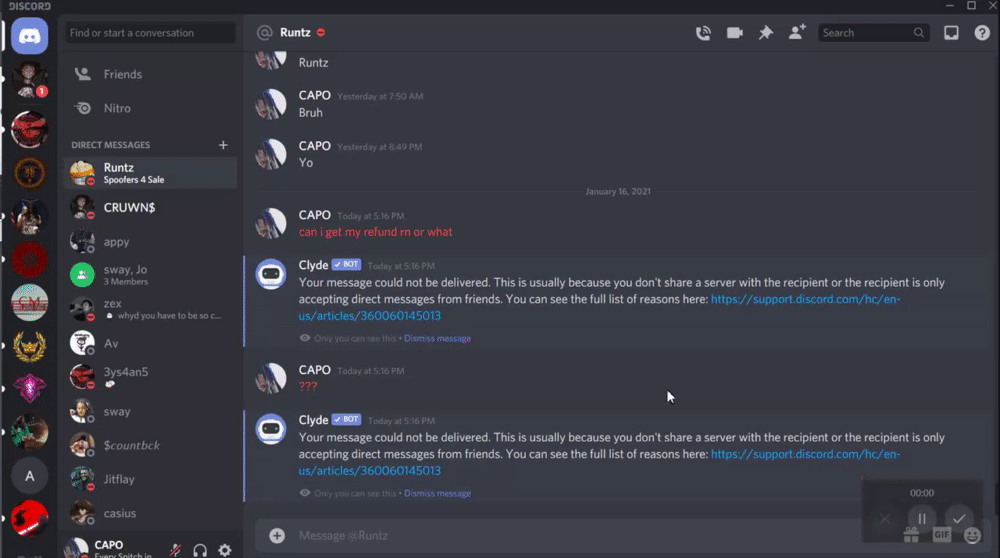Click CAPO avatar beside ??? message

(x=270, y=378)
